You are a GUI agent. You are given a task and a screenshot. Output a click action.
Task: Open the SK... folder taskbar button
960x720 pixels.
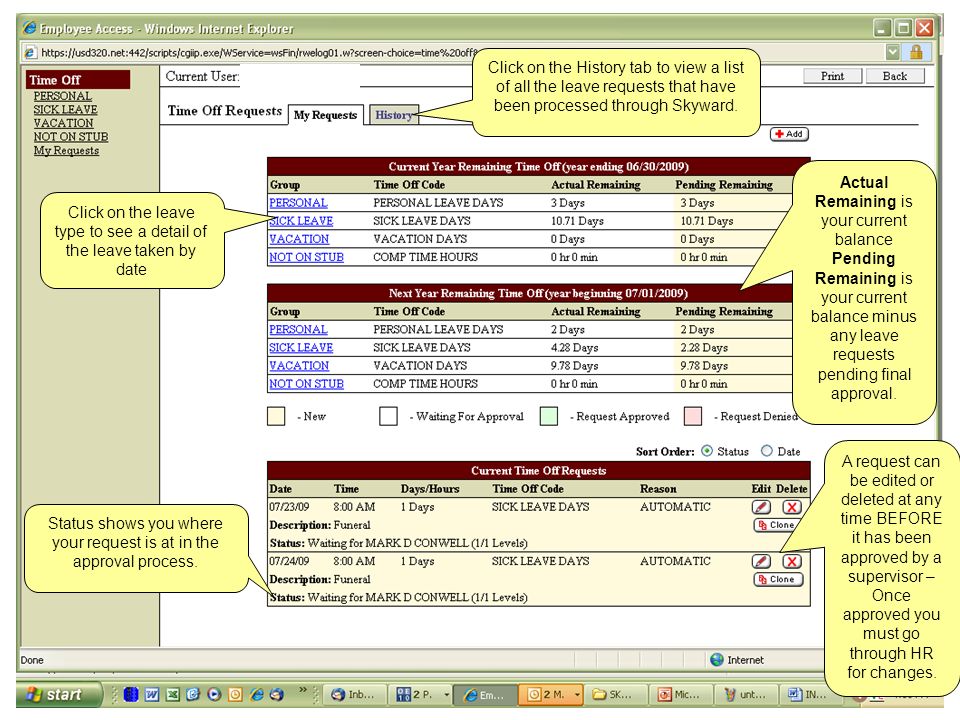[x=614, y=694]
